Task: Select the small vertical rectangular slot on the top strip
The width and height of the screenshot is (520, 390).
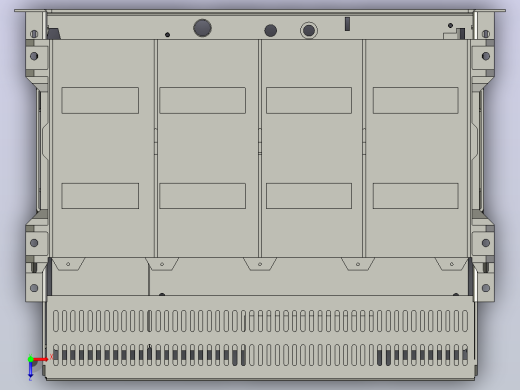Action: pos(347,24)
